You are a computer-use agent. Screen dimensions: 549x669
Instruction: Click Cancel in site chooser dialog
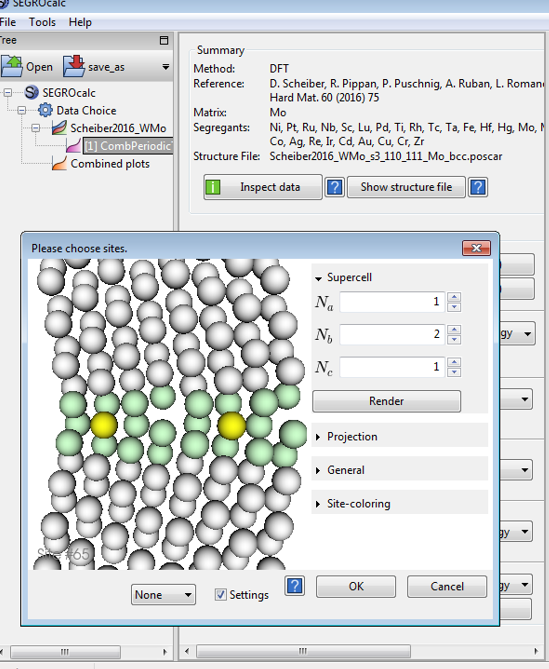click(447, 586)
